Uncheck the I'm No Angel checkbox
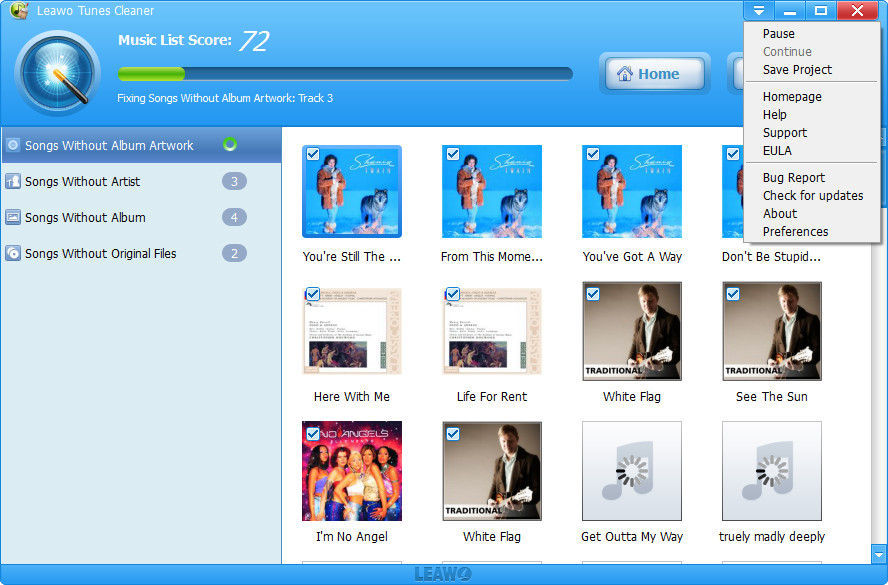 [x=313, y=434]
